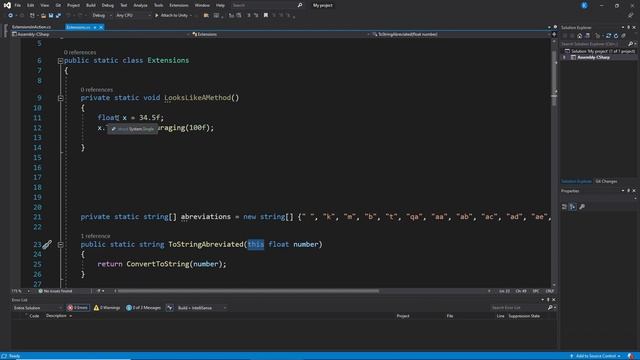Open the Entire Solution scope dropdown
The height and width of the screenshot is (360, 640).
click(x=37, y=308)
